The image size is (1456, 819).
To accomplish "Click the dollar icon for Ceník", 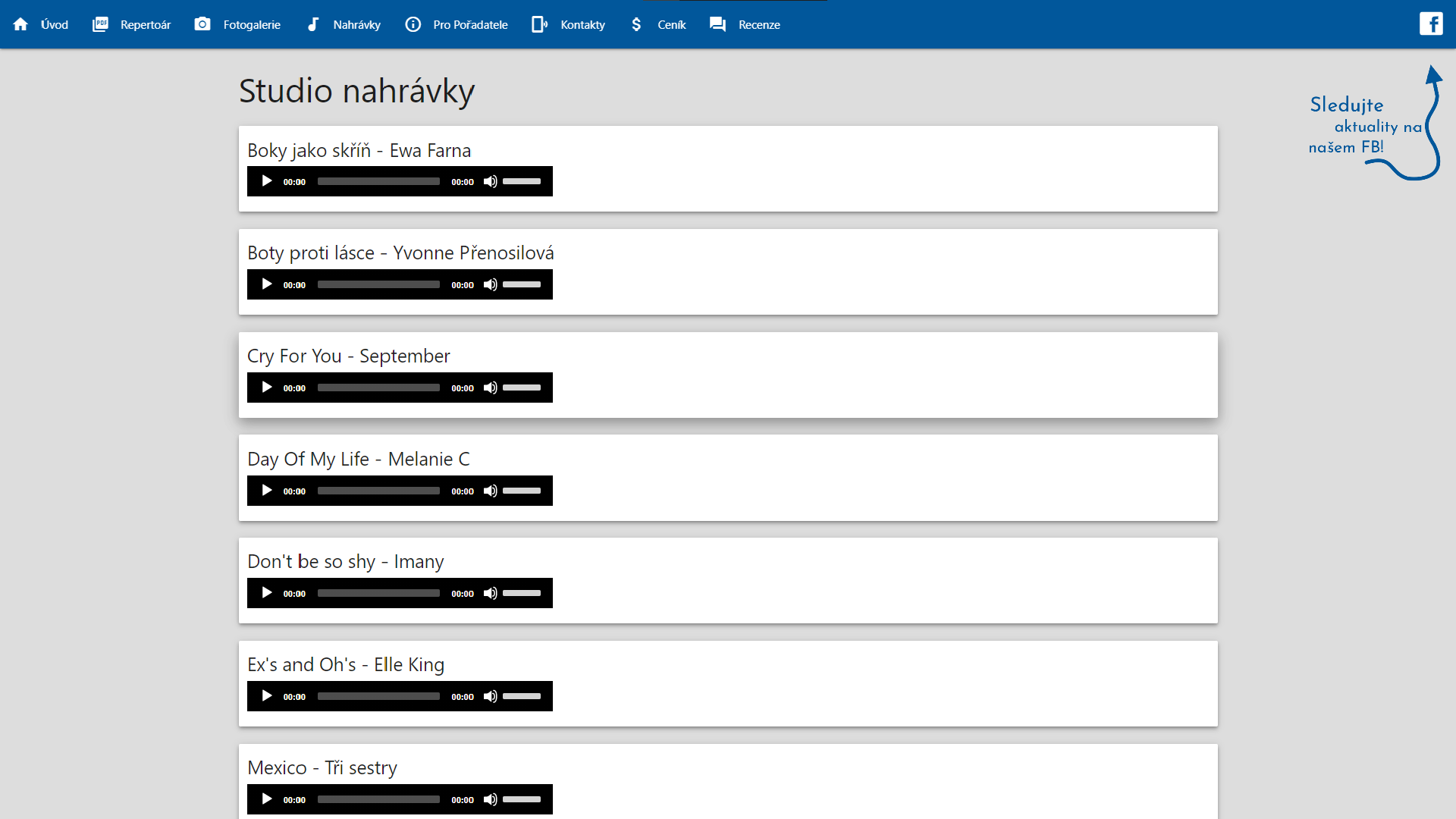I will point(636,24).
